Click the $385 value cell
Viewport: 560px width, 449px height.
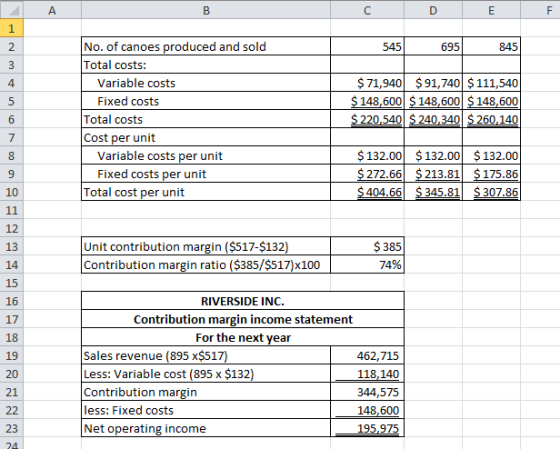tap(368, 246)
